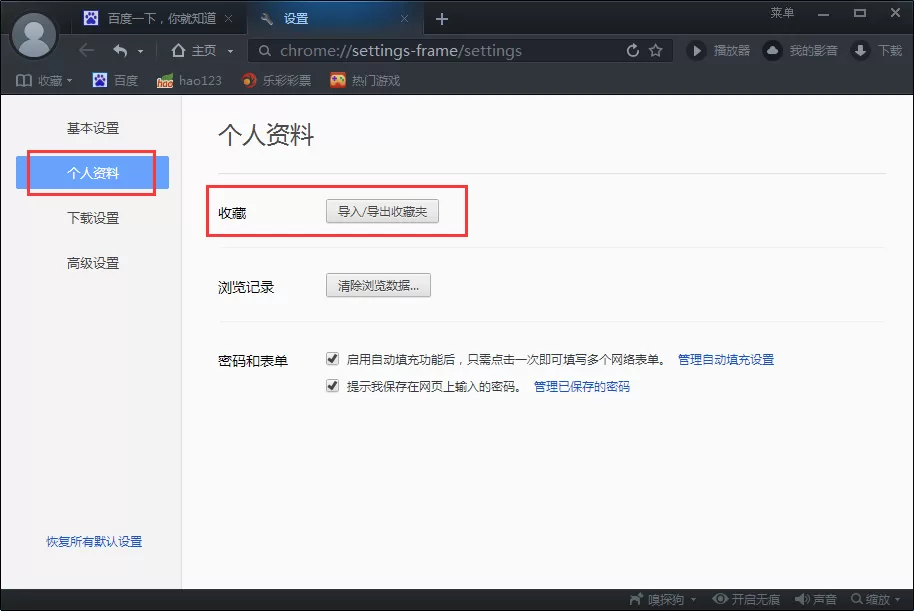Open the hao123 bookmark
The width and height of the screenshot is (914, 611).
pyautogui.click(x=189, y=80)
